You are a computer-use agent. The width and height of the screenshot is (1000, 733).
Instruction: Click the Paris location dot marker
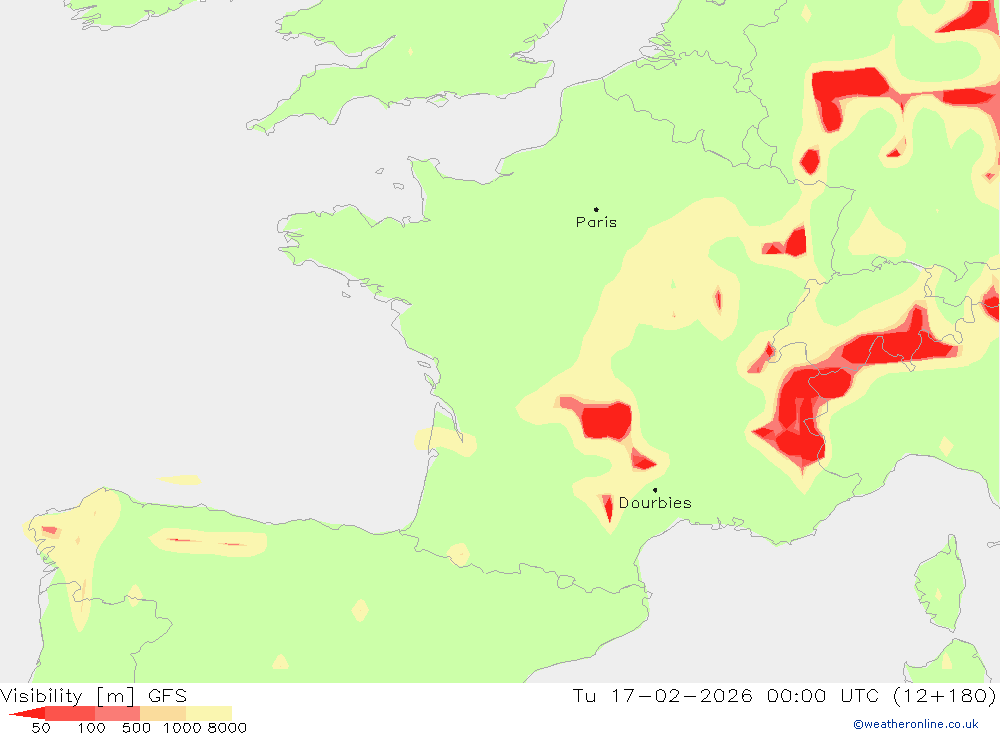tap(596, 209)
